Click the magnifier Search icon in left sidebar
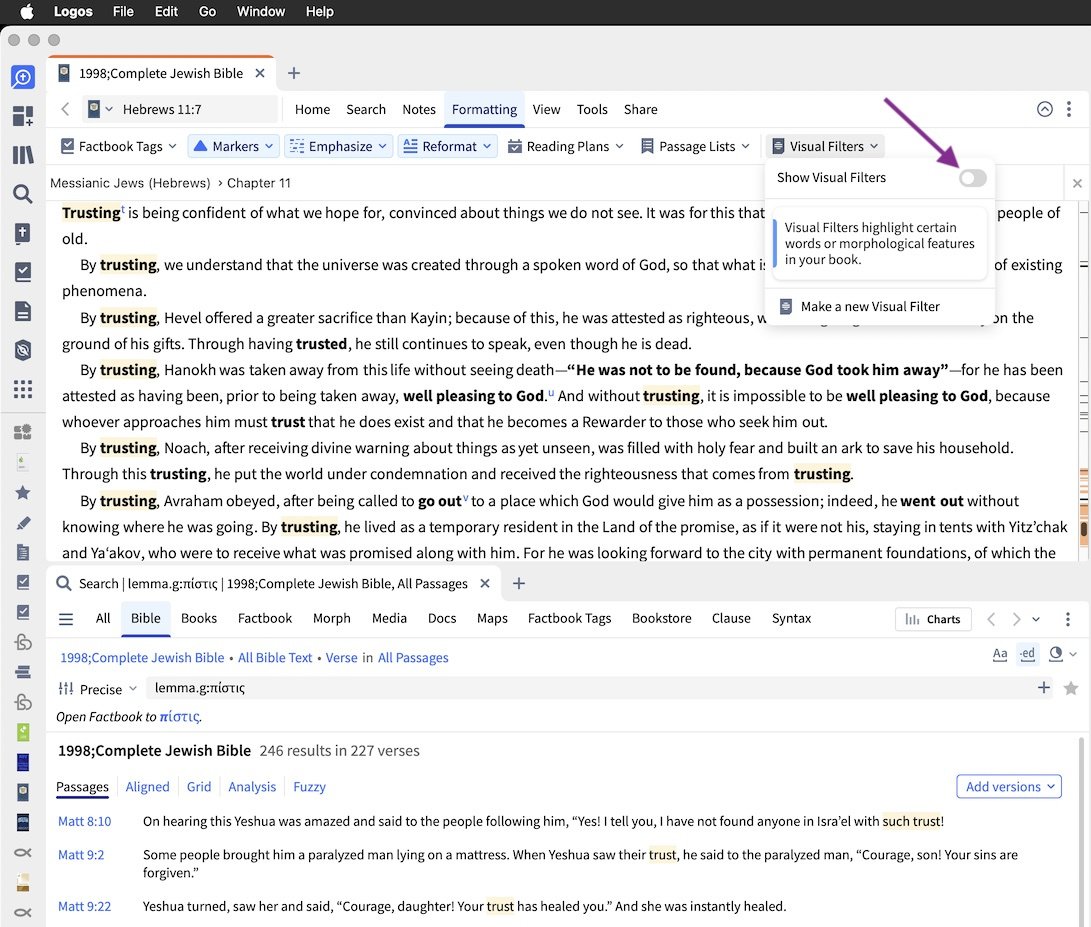 point(22,193)
